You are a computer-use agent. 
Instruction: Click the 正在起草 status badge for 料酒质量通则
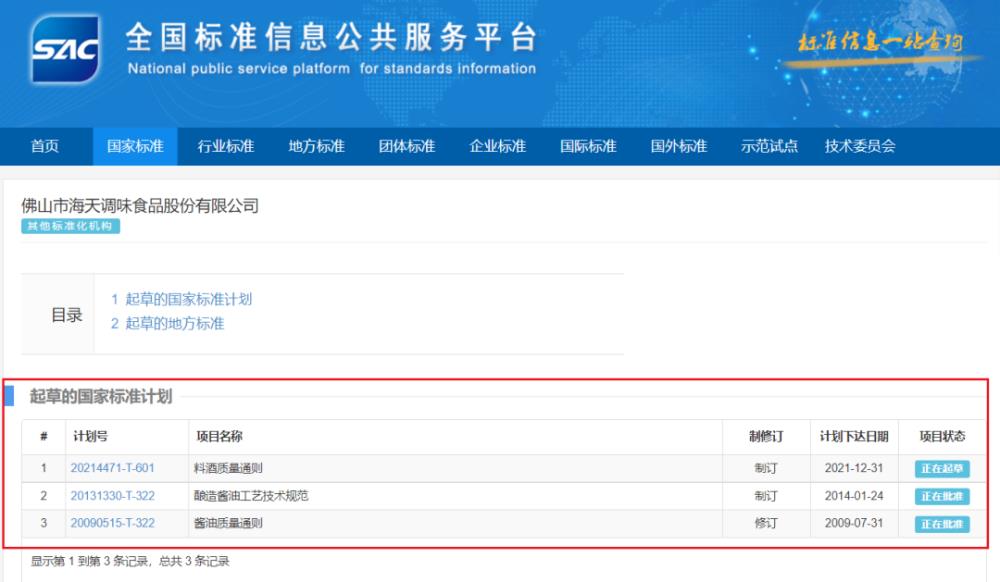coord(940,466)
